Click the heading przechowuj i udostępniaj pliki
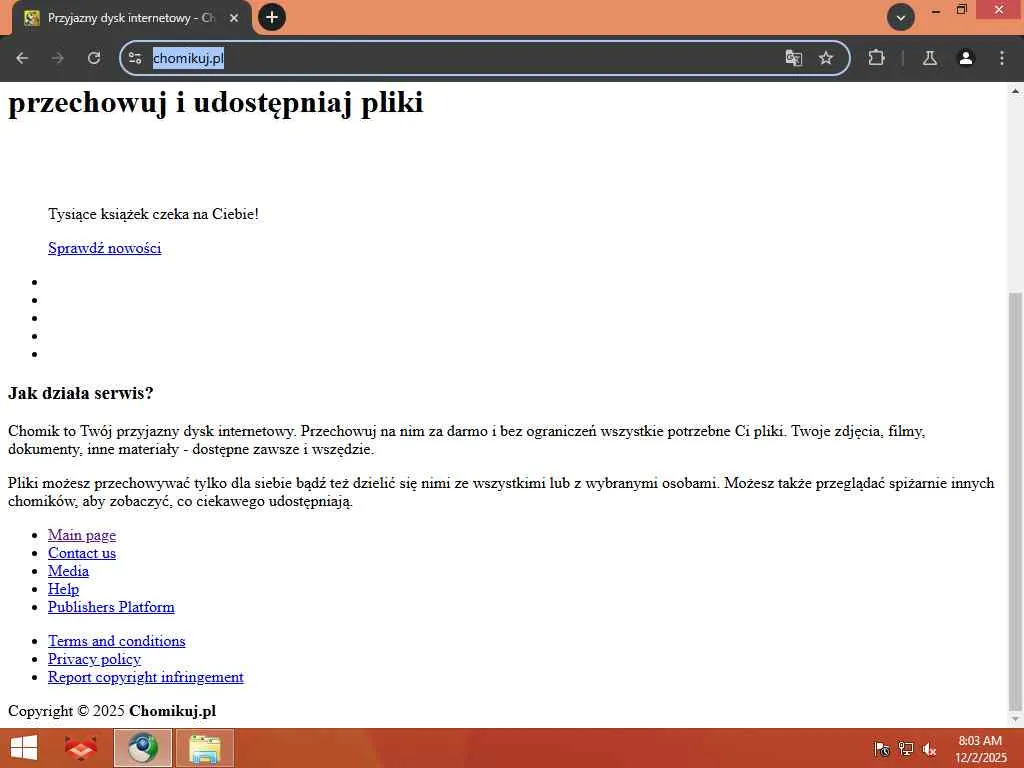This screenshot has width=1024, height=768. click(216, 103)
